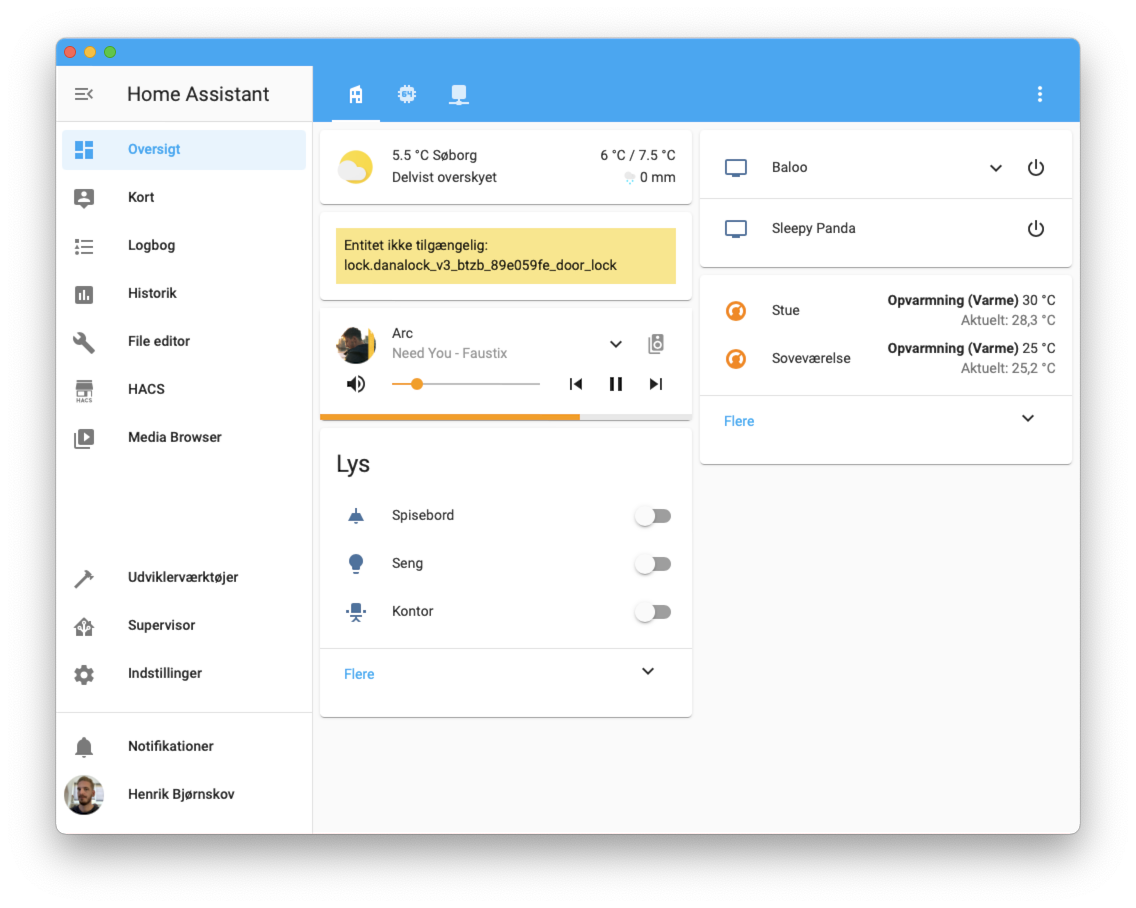Click Flere link in the climate card

739,421
